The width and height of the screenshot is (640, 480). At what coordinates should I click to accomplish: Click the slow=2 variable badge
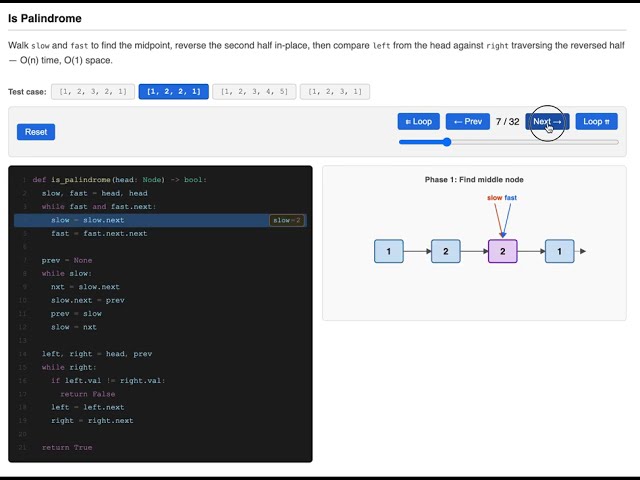287,220
